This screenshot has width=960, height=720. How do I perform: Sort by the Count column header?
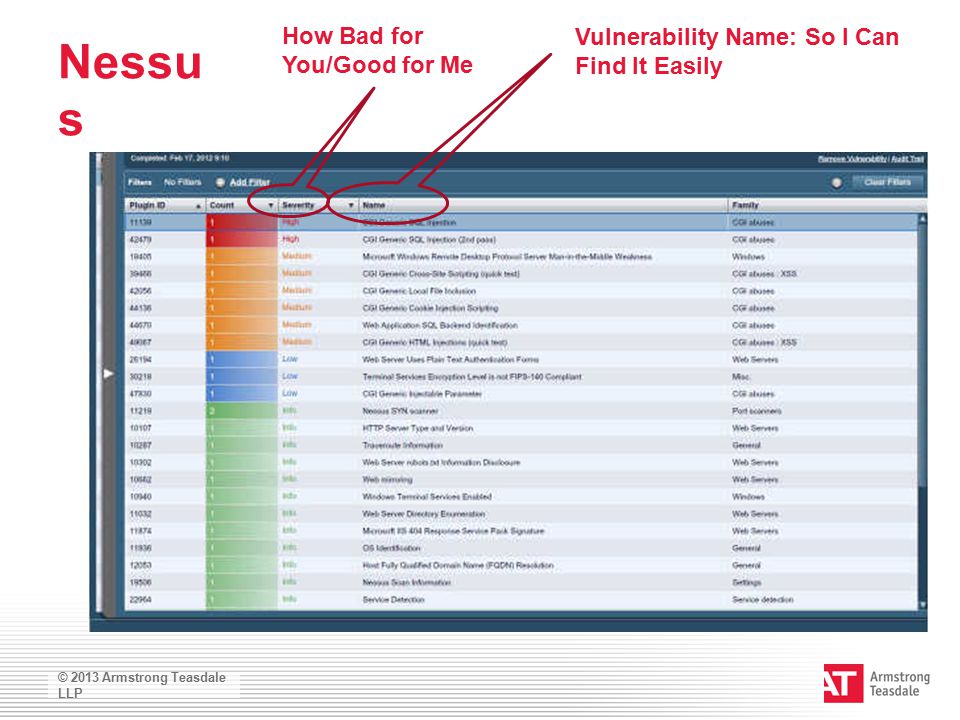pyautogui.click(x=241, y=205)
